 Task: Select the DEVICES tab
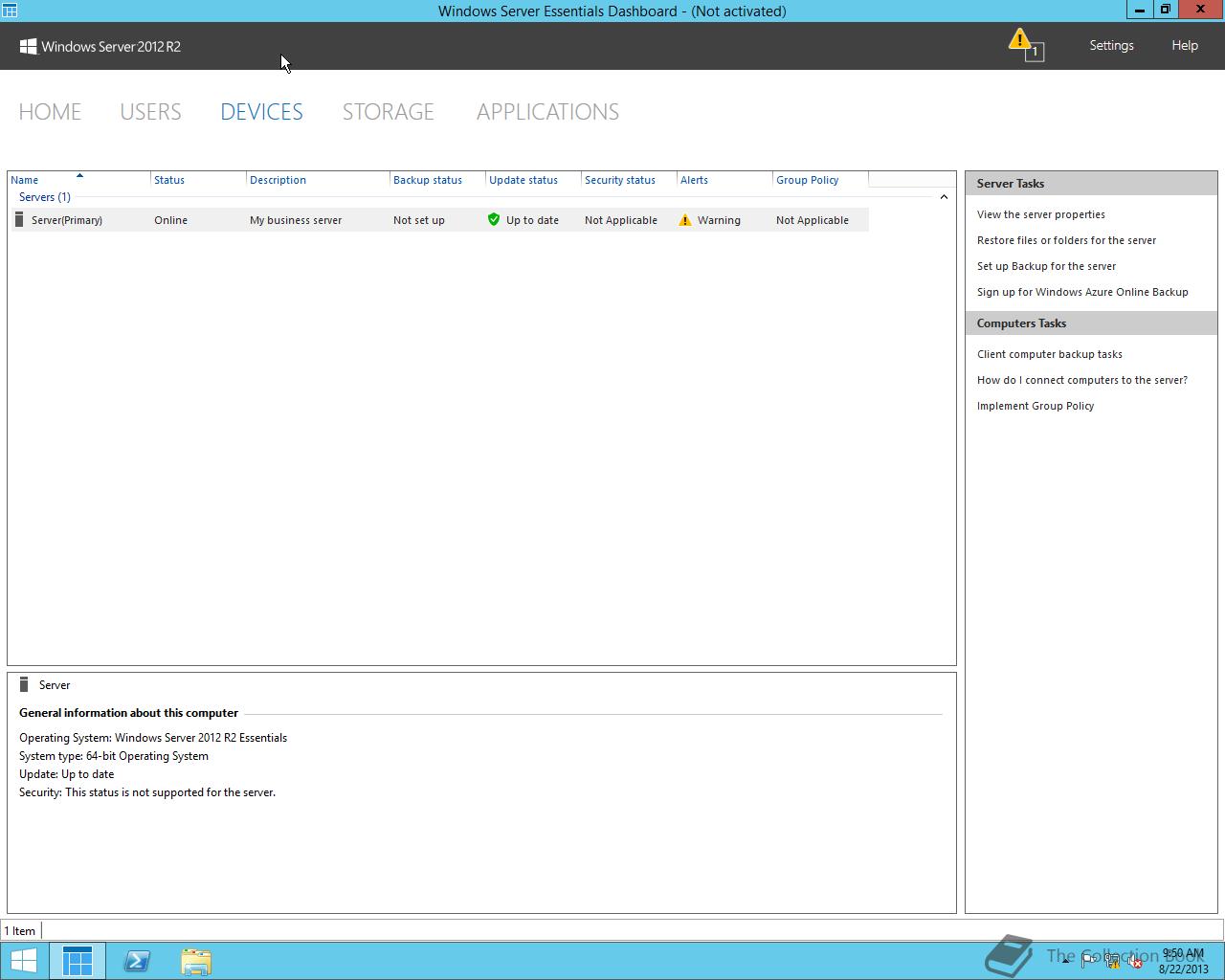coord(261,112)
